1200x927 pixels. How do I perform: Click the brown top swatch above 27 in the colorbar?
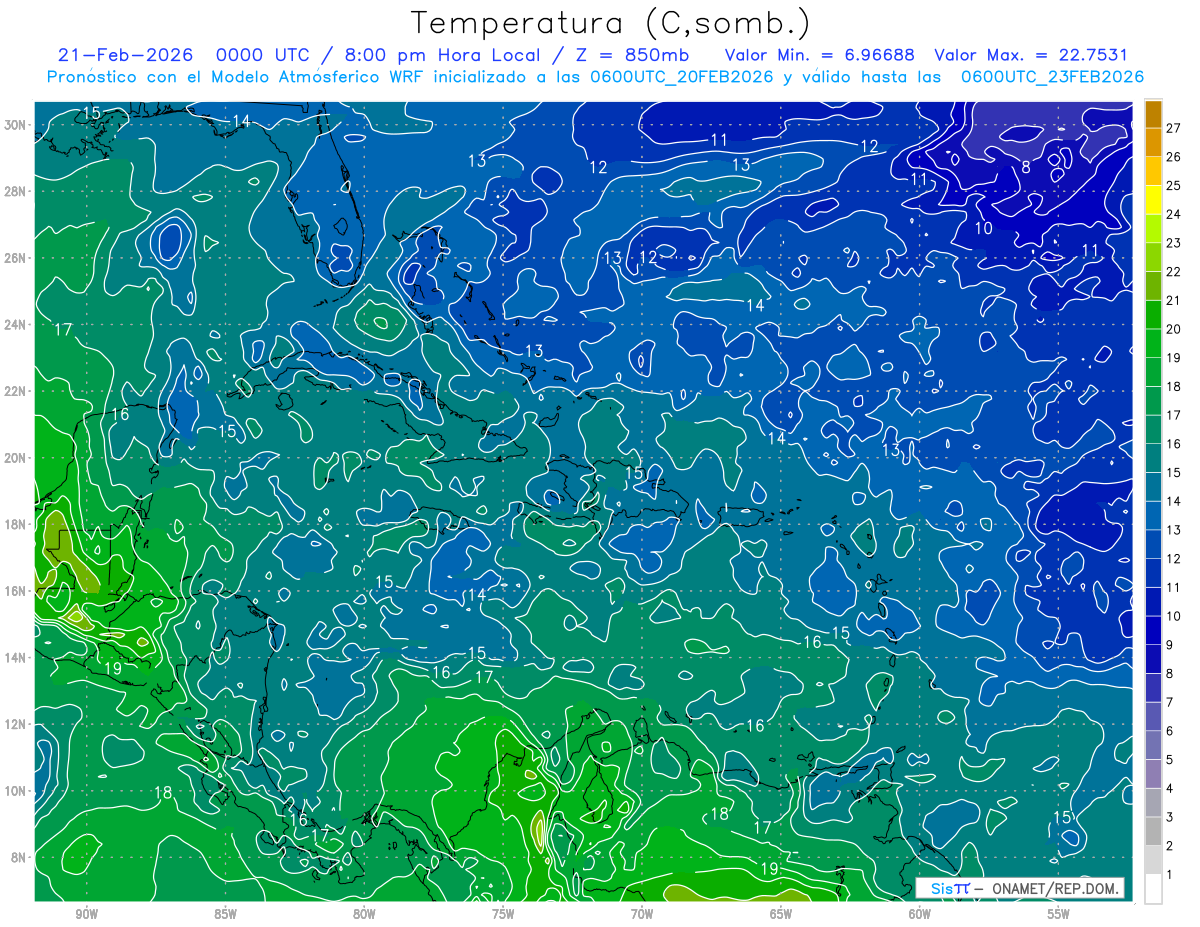click(x=1153, y=113)
